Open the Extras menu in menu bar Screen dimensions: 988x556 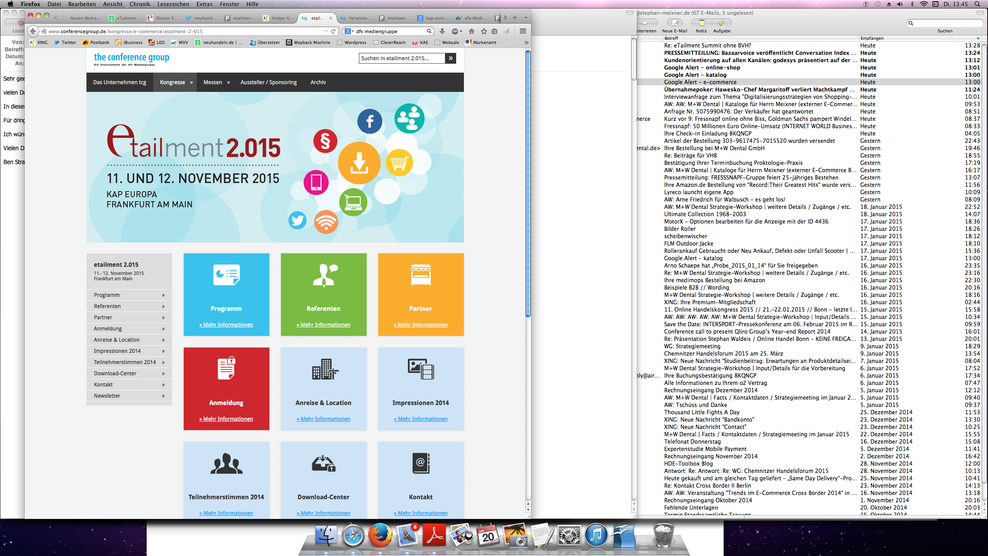(205, 4)
